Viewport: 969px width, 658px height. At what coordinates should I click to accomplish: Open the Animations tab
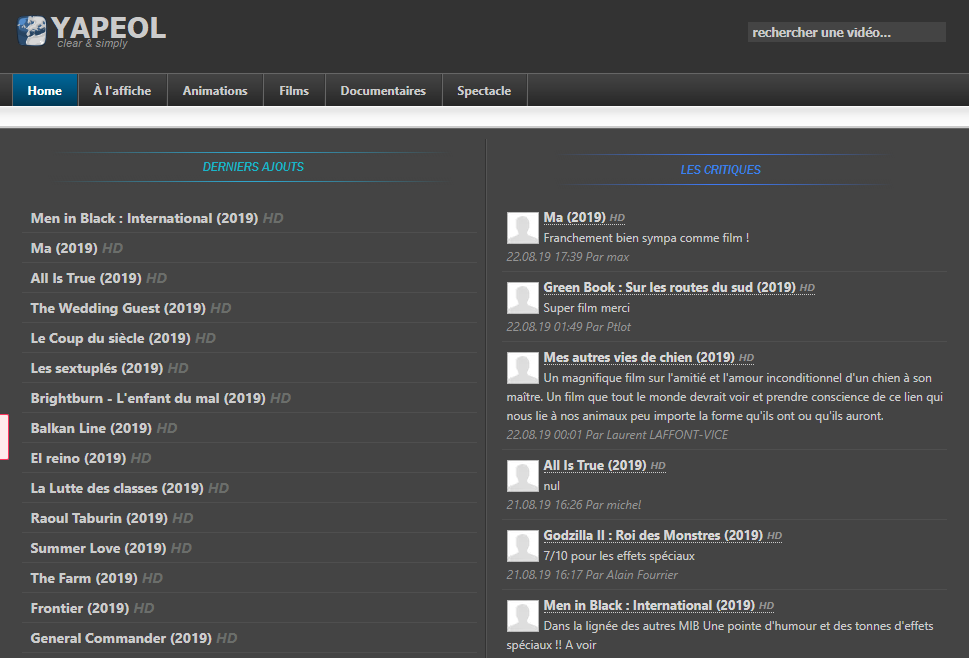pos(215,90)
